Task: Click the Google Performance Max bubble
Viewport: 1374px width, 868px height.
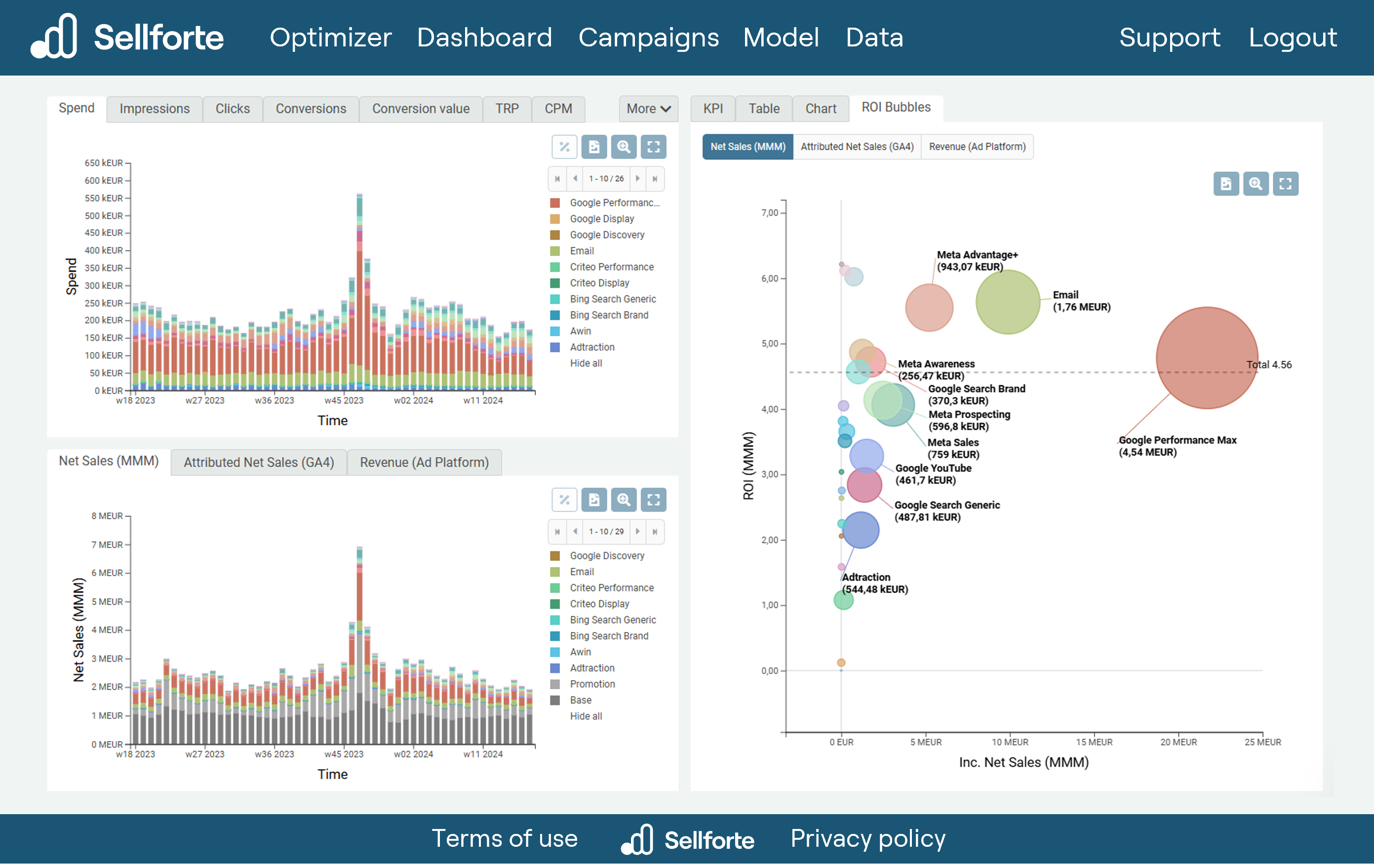Action: pos(1206,358)
